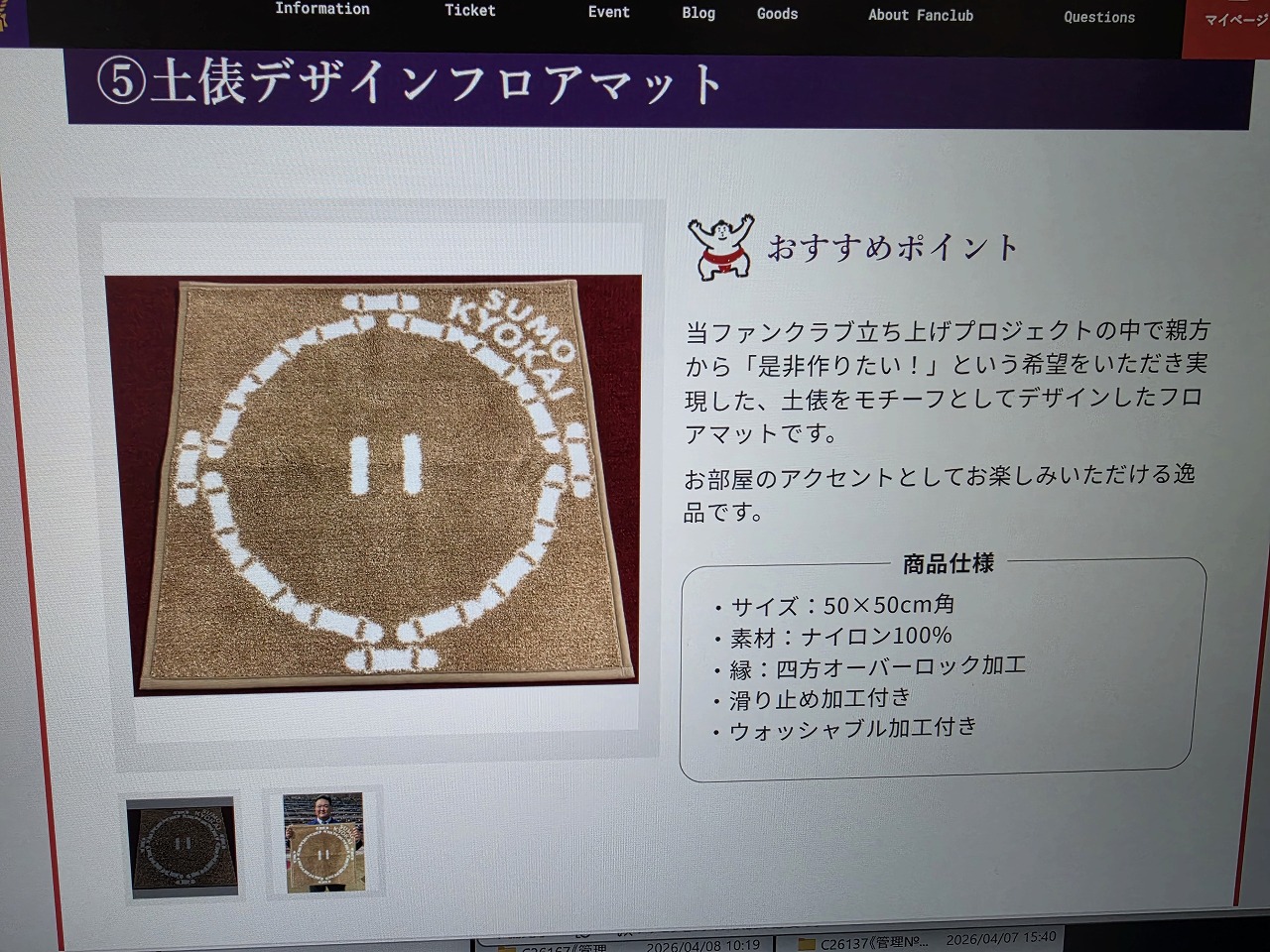1270x952 pixels.
Task: Open the Information menu
Action: [x=322, y=9]
